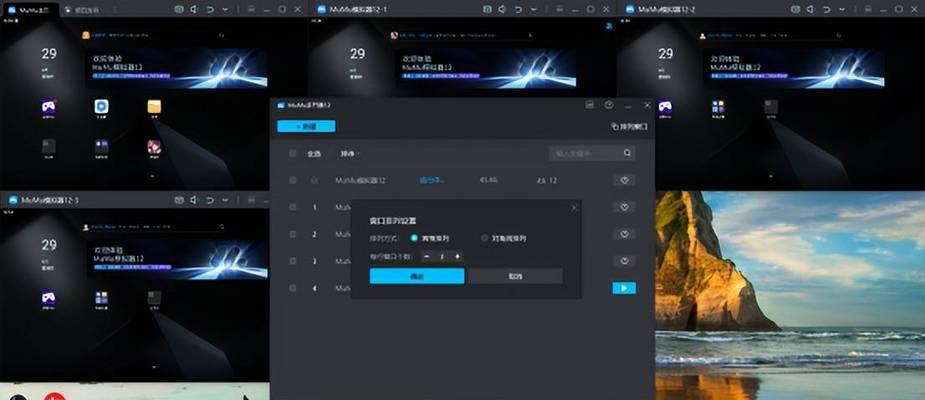Decrease windows per row with the minus button

pos(427,257)
